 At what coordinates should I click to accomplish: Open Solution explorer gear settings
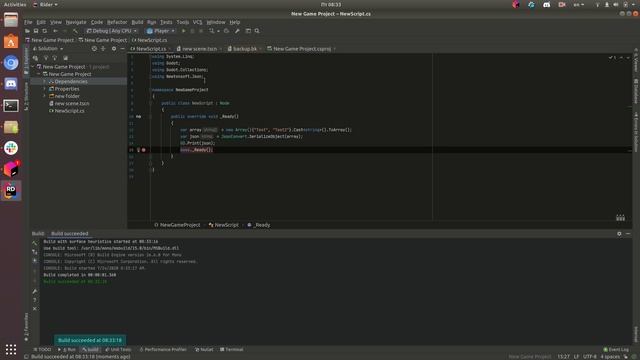point(114,49)
